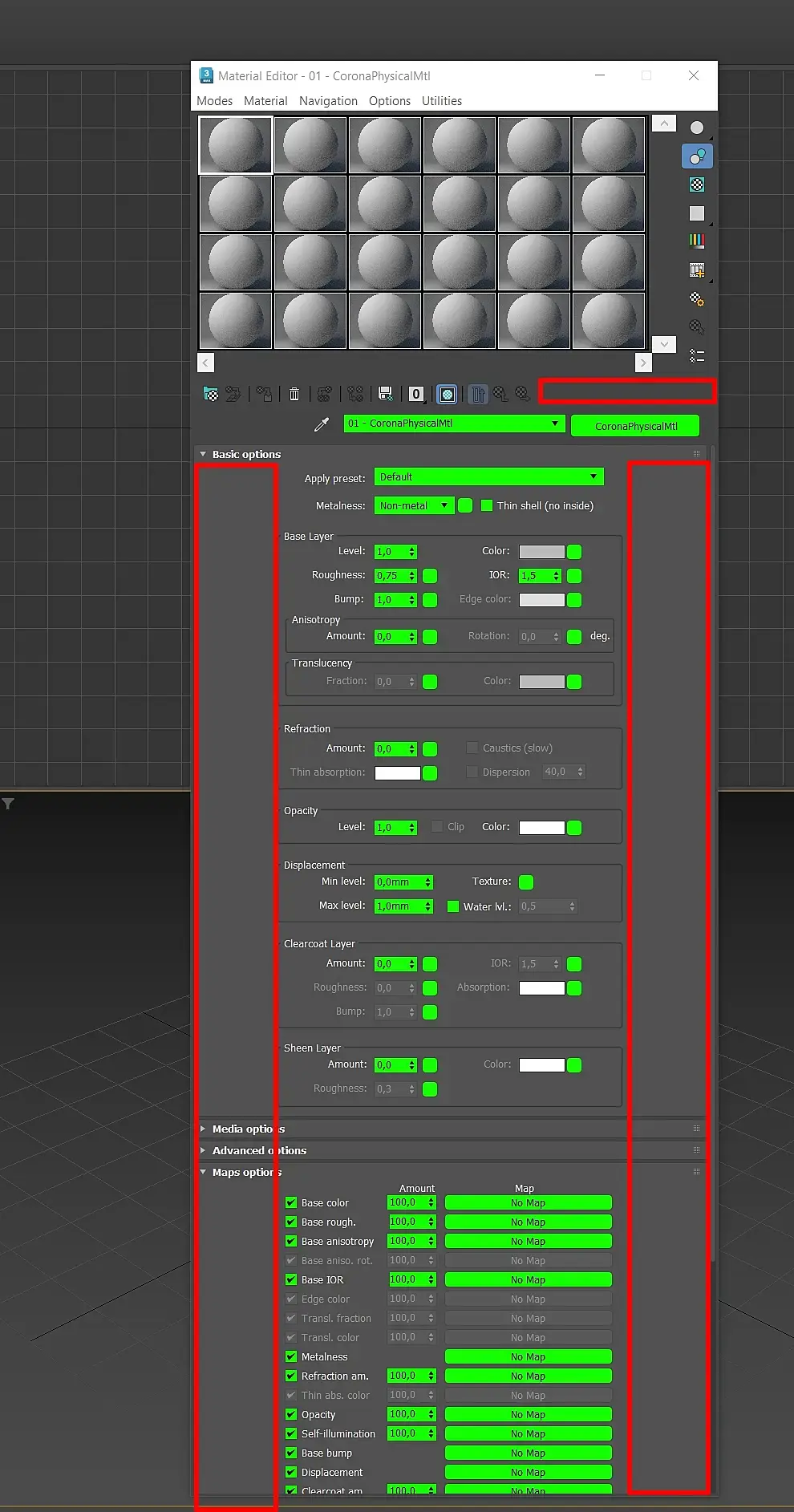Click CoronaPhysicalMtl material type button
The width and height of the screenshot is (794, 1512).
pyautogui.click(x=635, y=426)
